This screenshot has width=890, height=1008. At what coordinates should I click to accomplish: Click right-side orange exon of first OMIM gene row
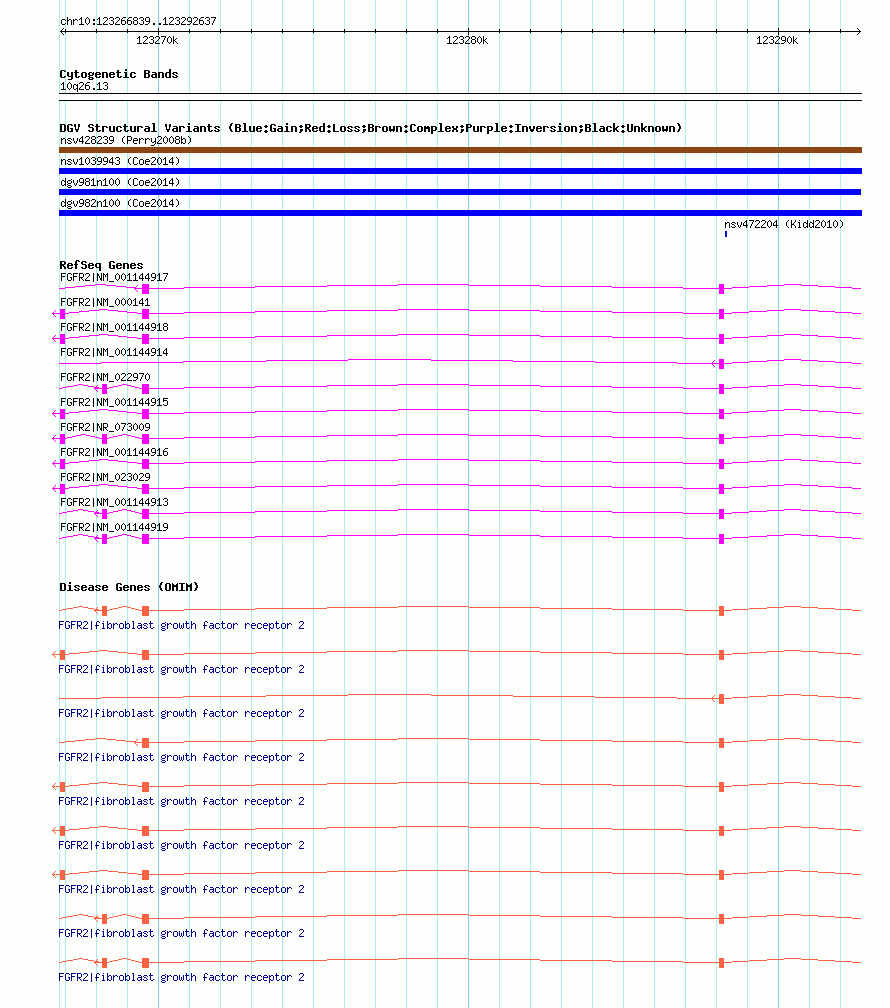point(722,611)
